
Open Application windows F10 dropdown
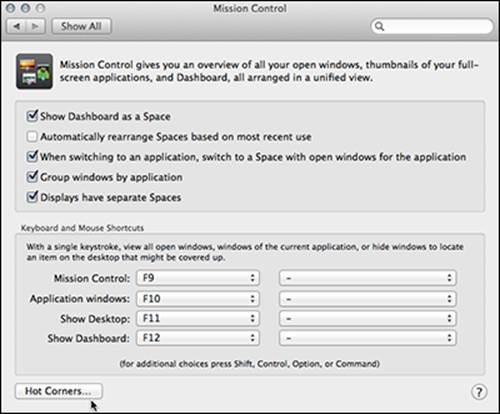(198, 298)
